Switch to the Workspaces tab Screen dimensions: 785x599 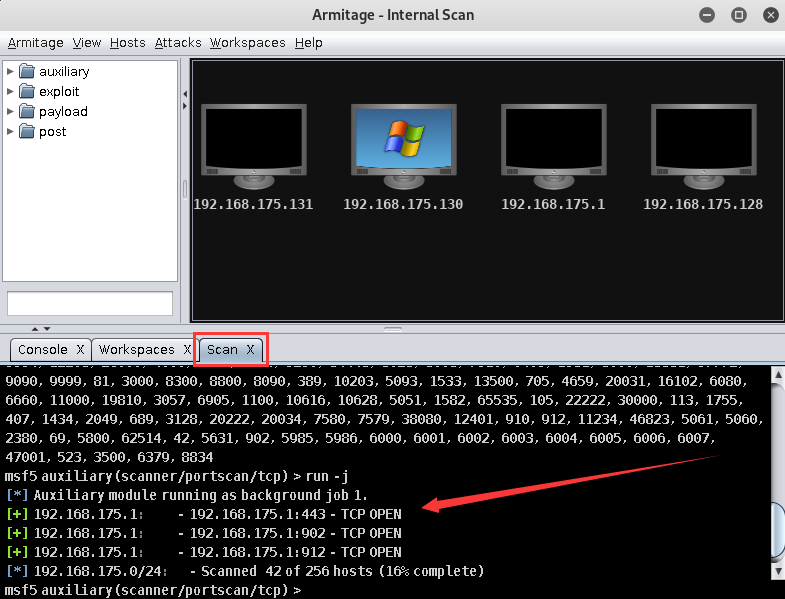(136, 350)
